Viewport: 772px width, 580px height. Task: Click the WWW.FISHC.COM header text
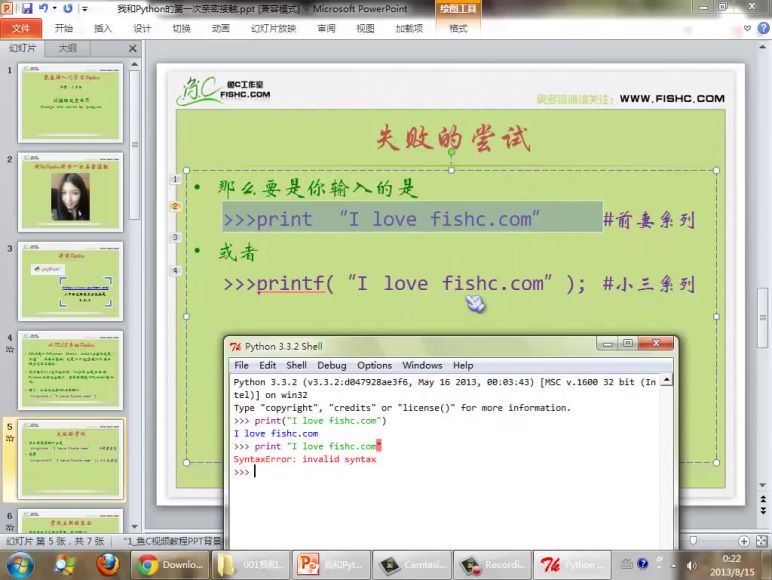(x=672, y=98)
